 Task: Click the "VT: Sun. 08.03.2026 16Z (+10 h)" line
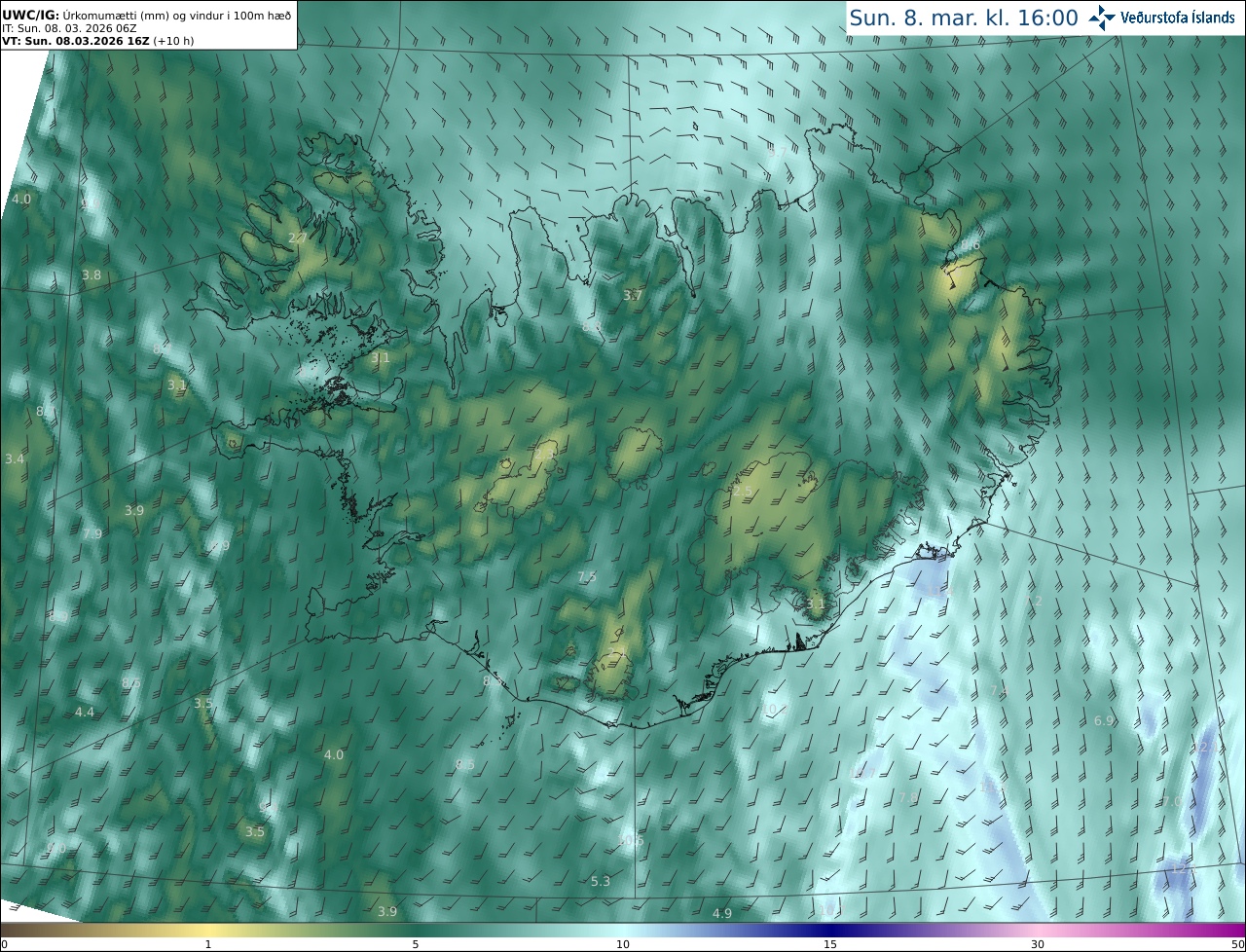(96, 41)
